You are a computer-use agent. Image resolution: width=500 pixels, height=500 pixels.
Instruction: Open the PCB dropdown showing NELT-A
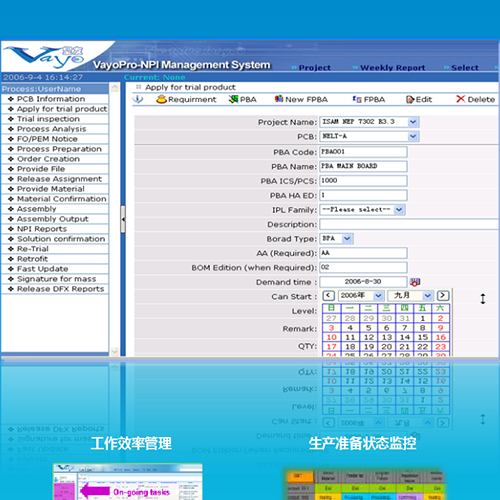pos(413,136)
